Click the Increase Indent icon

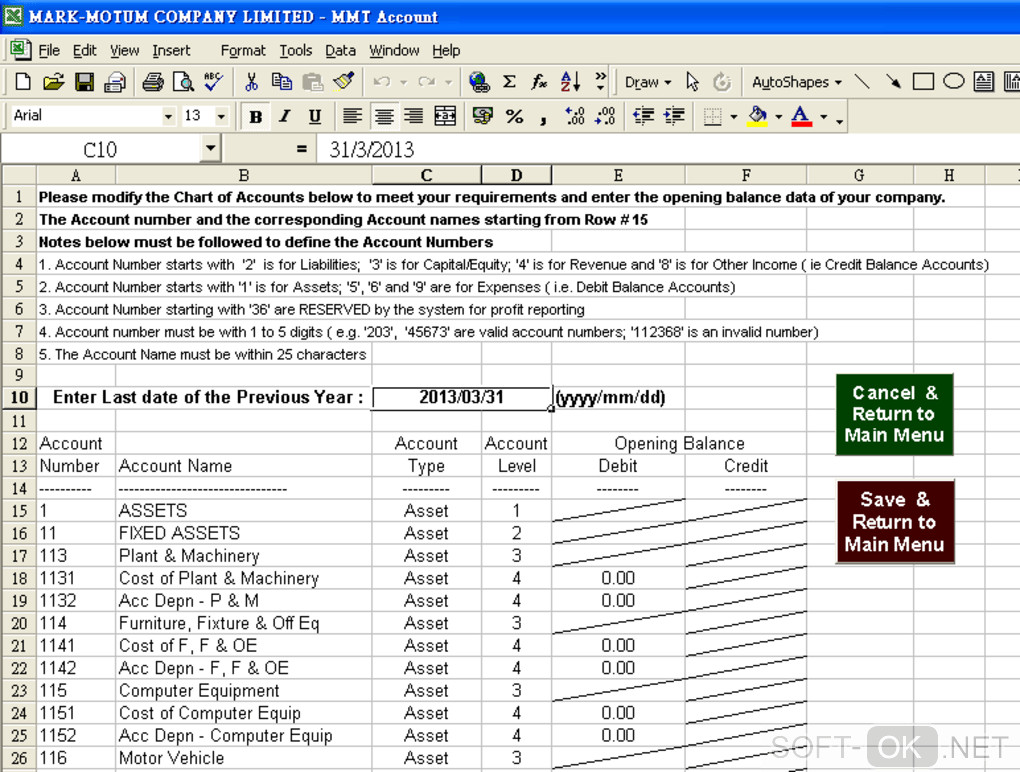click(x=674, y=116)
